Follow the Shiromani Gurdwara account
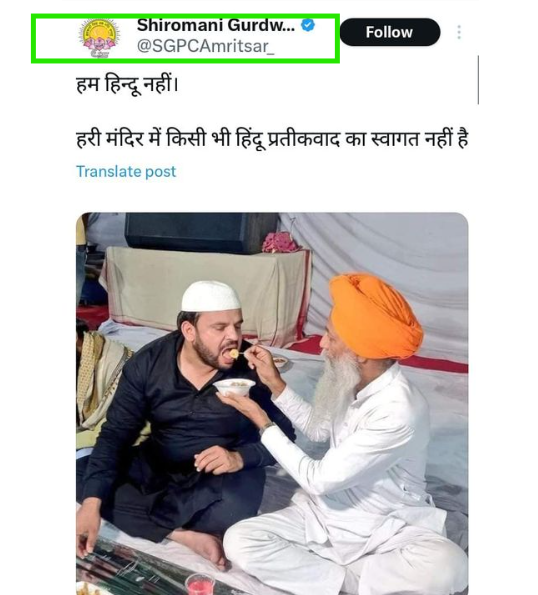The width and height of the screenshot is (538, 595). tap(390, 32)
